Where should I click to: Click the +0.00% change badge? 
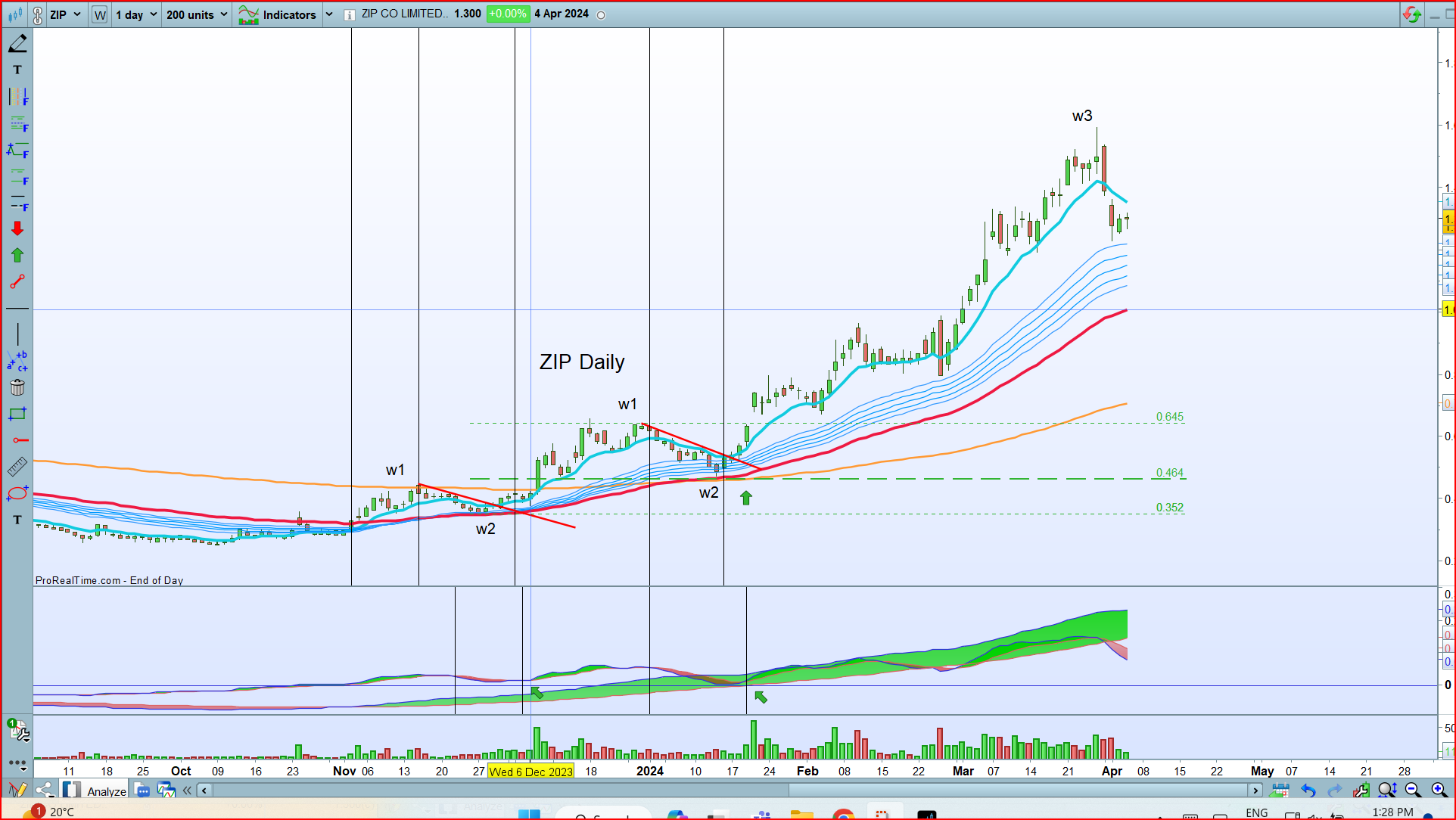coord(507,14)
